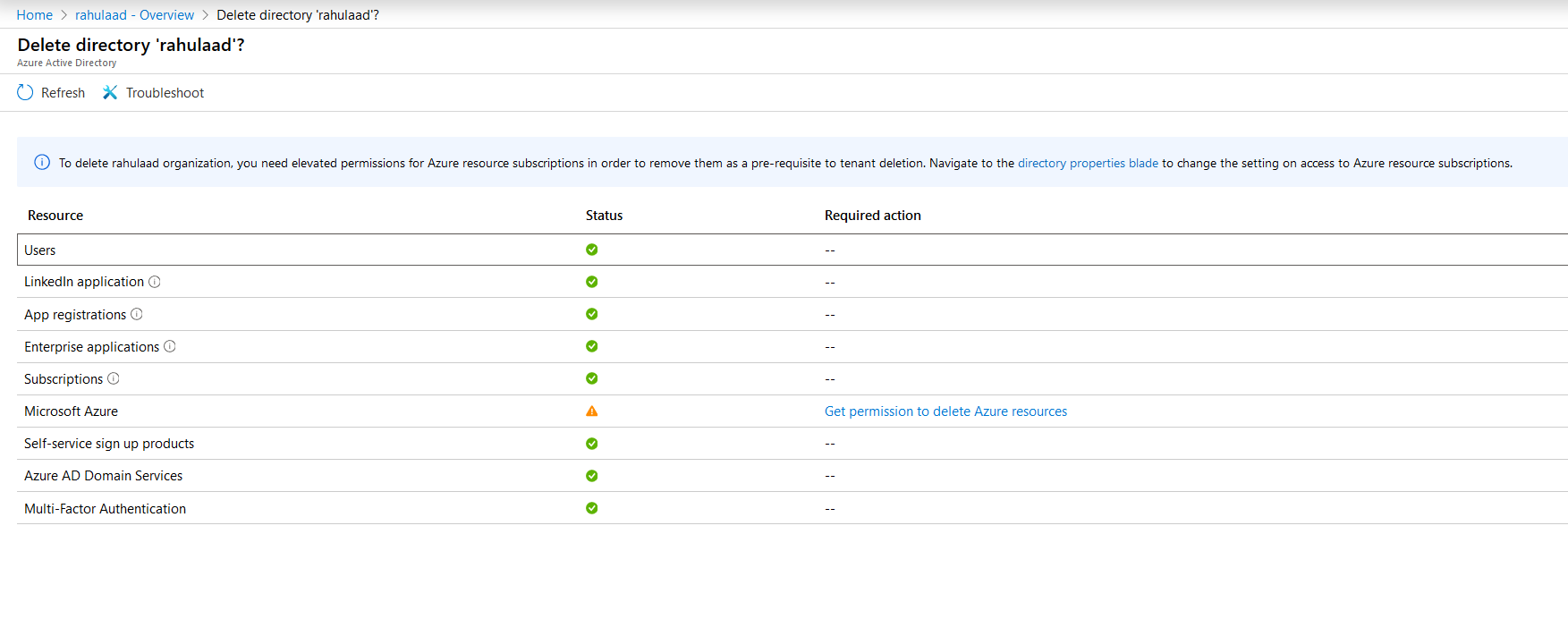This screenshot has width=1568, height=636.
Task: Open the directory properties blade link
Action: [1088, 163]
